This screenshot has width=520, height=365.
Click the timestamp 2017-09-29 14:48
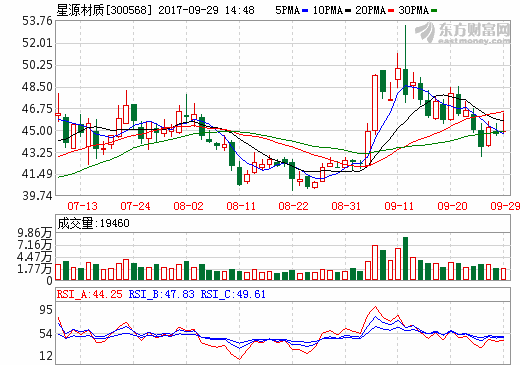(x=206, y=10)
